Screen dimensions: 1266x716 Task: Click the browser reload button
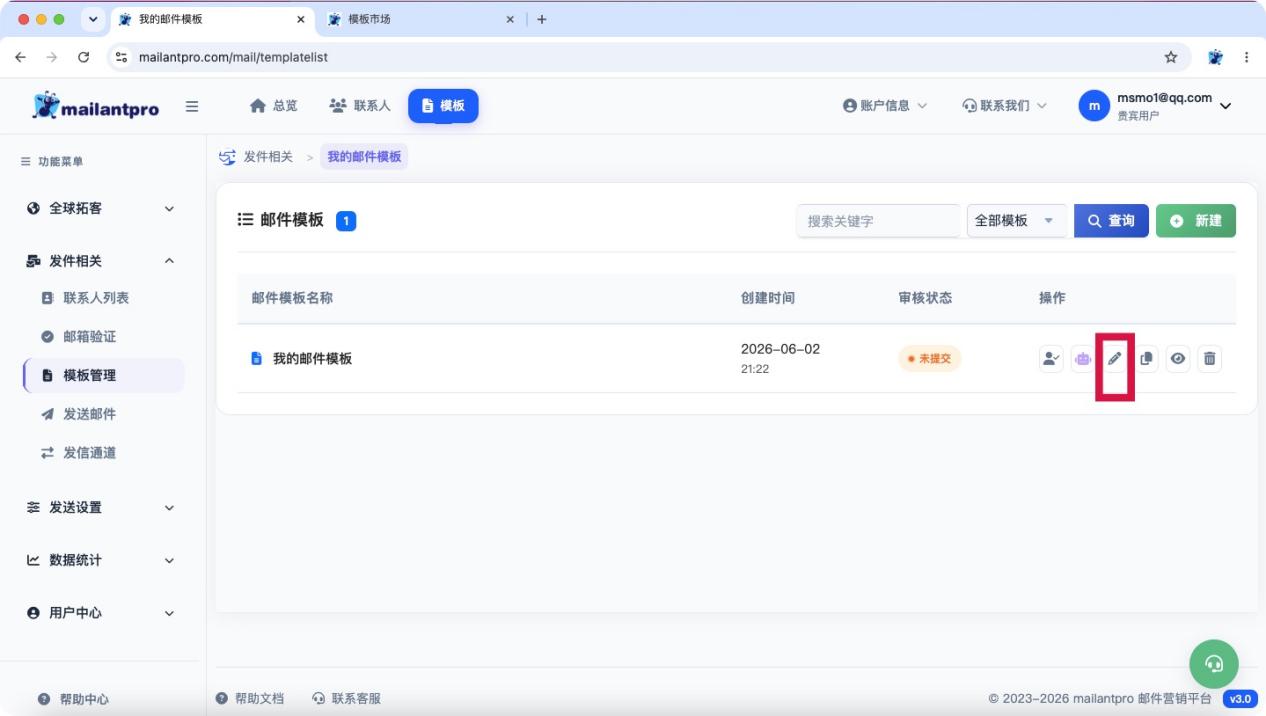(x=84, y=57)
